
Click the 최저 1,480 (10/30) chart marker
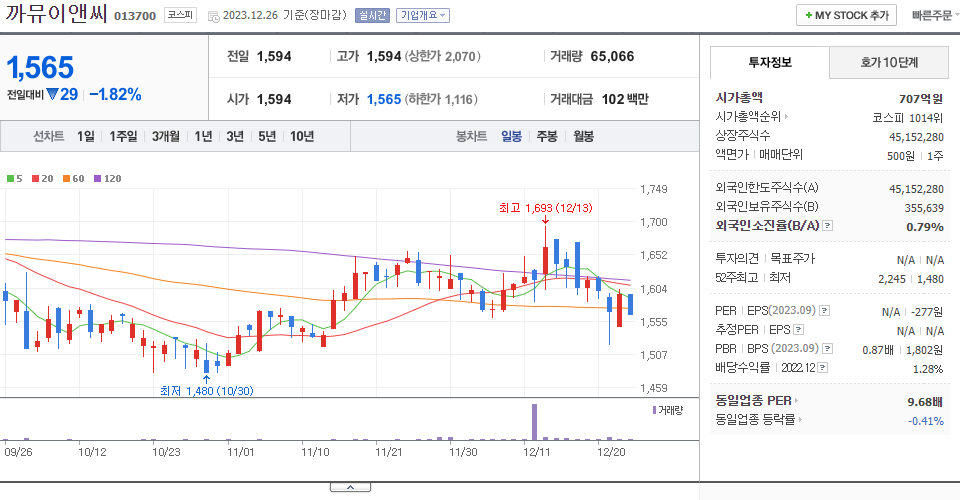tap(206, 390)
